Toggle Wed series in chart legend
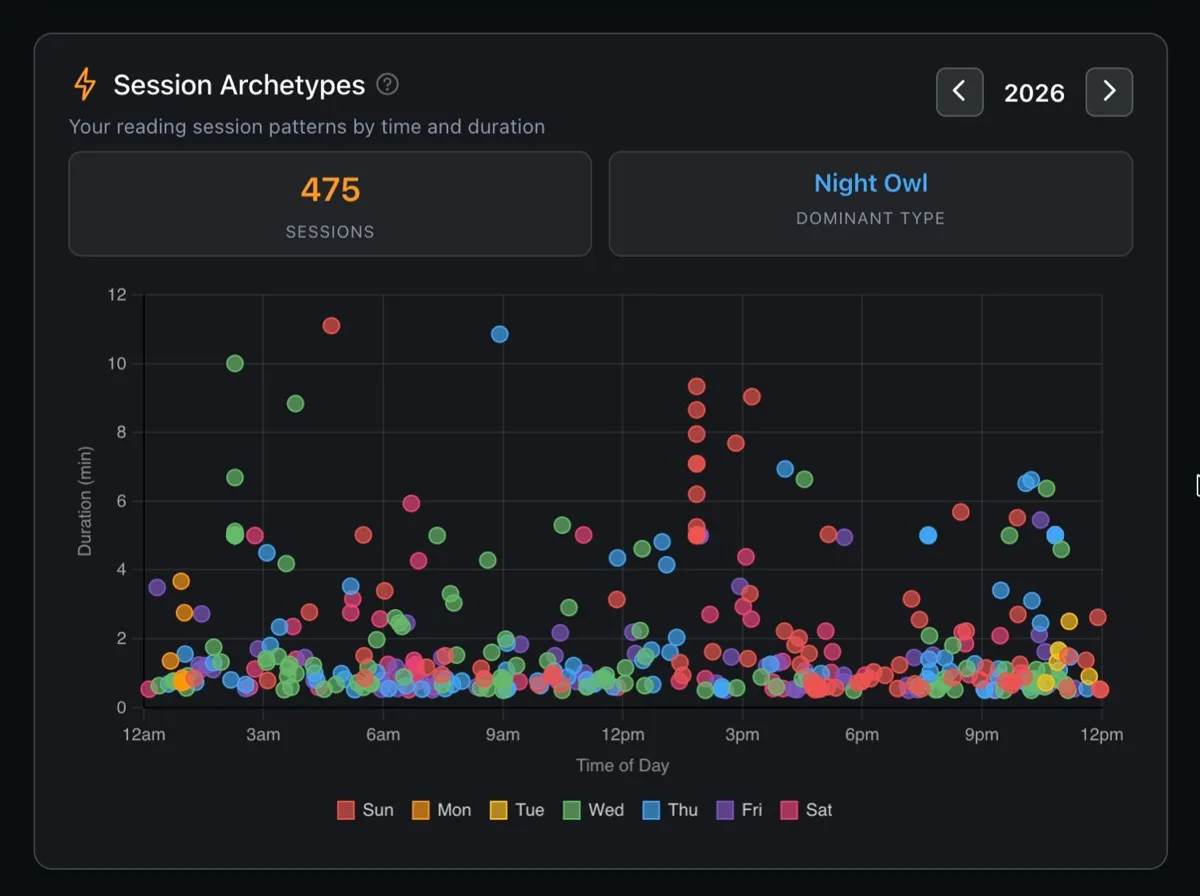1200x896 pixels. click(593, 810)
